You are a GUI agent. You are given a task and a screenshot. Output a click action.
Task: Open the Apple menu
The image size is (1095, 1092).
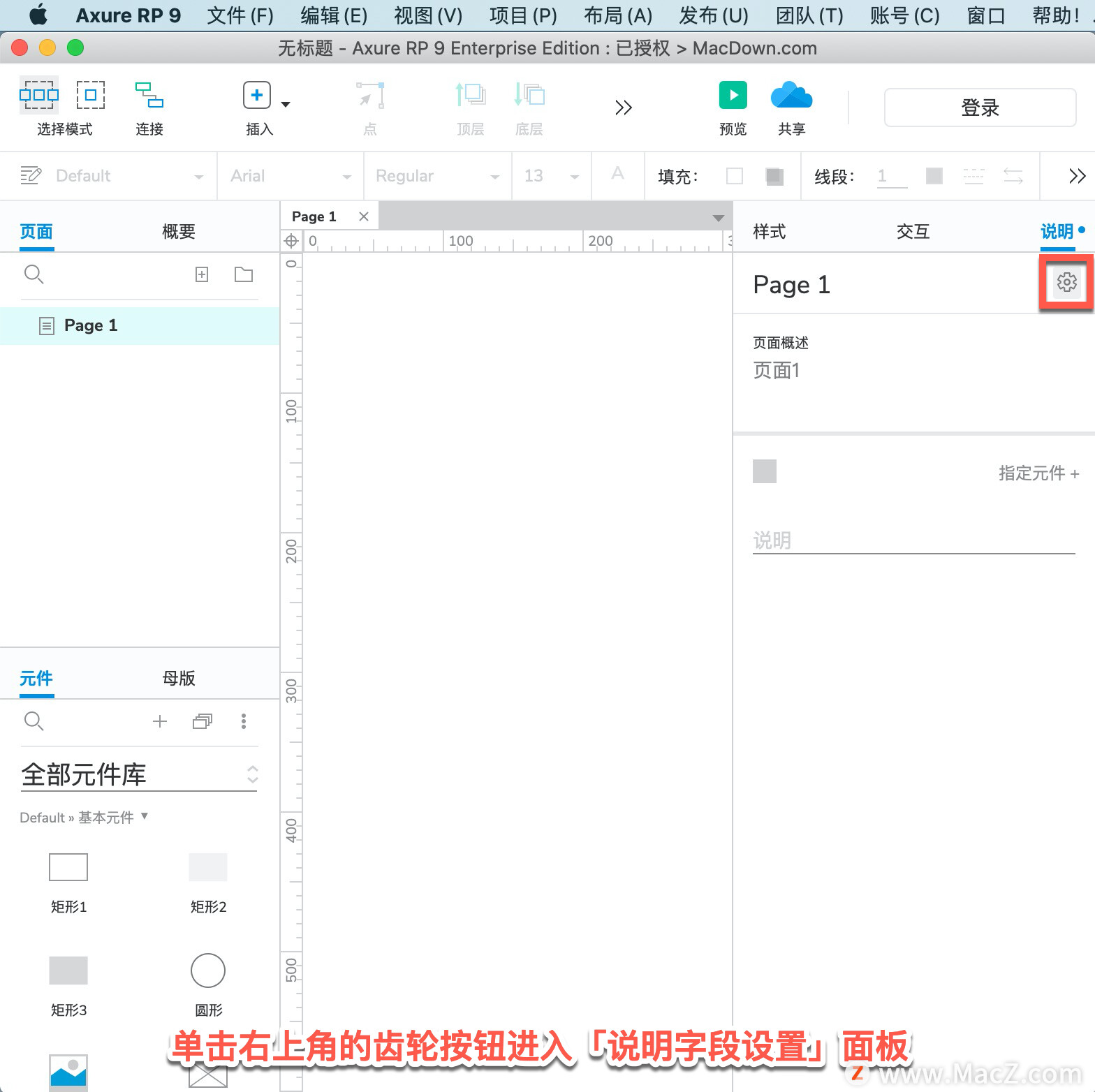39,14
